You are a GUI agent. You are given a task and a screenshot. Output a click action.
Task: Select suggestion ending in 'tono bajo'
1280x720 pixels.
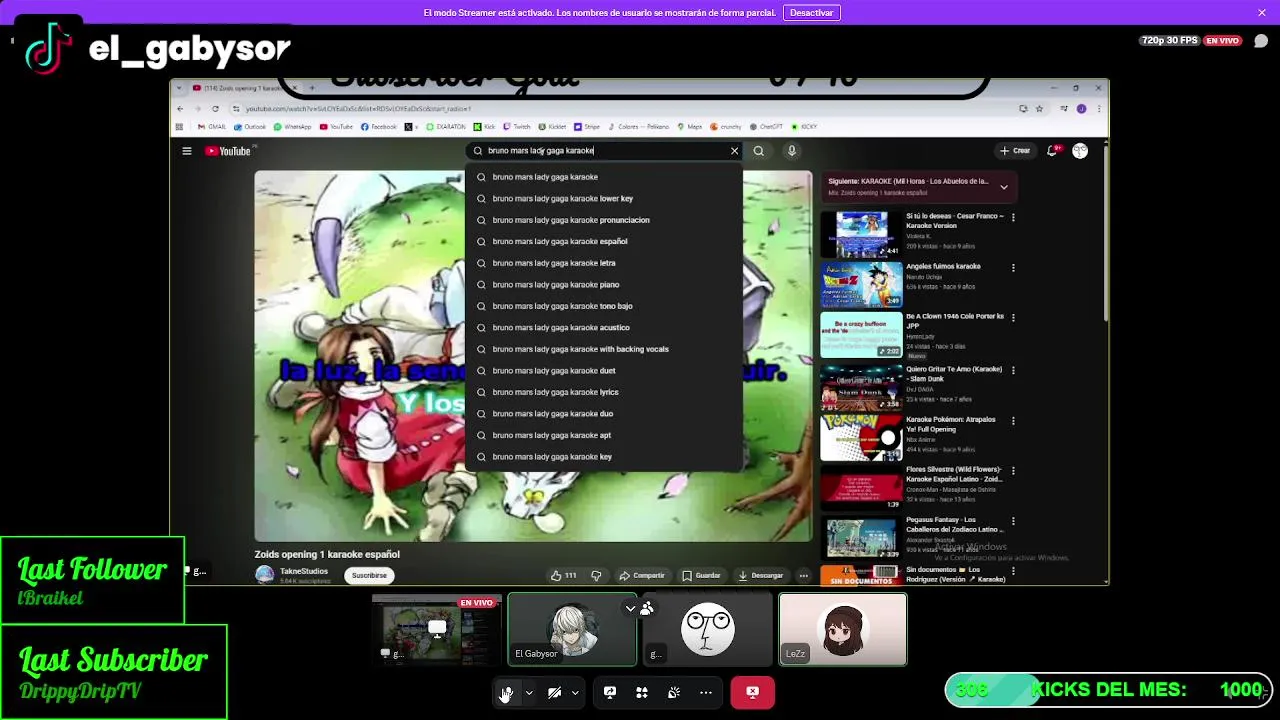[604, 306]
